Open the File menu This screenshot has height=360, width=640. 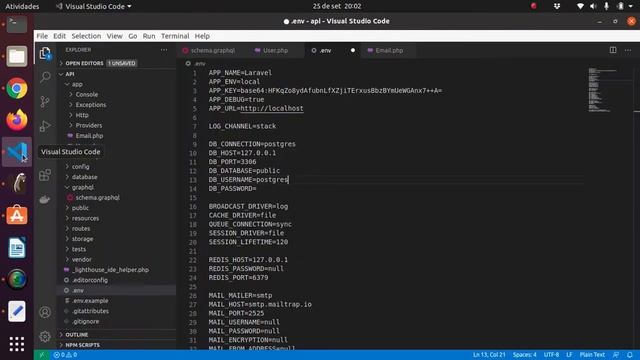[x=42, y=36]
